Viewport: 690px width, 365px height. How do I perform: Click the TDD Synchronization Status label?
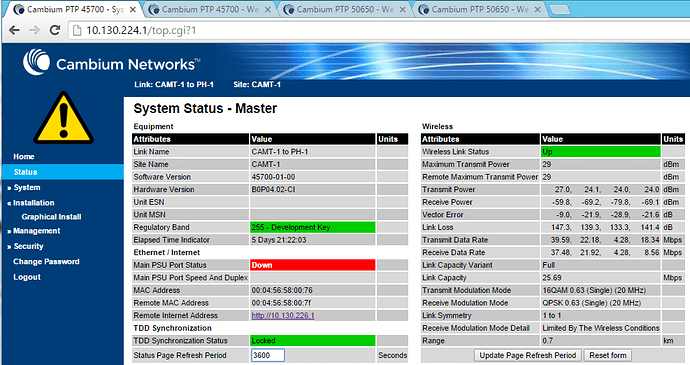click(x=180, y=341)
